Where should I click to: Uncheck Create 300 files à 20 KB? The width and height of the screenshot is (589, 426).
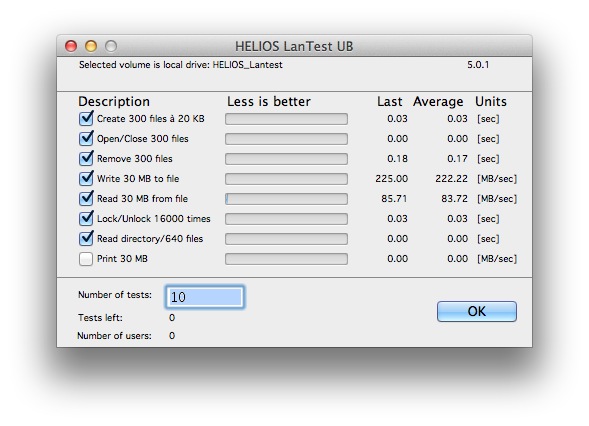86,119
